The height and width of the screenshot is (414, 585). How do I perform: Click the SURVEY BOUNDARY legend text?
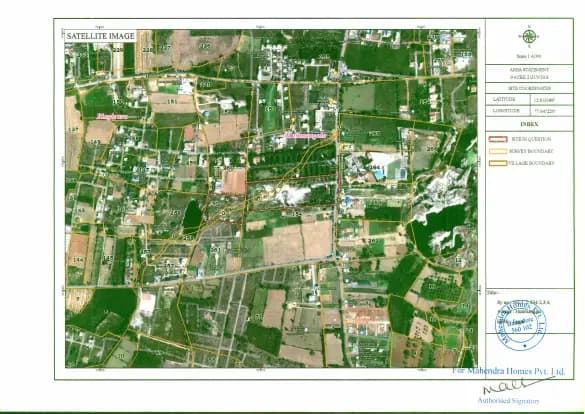pos(532,151)
